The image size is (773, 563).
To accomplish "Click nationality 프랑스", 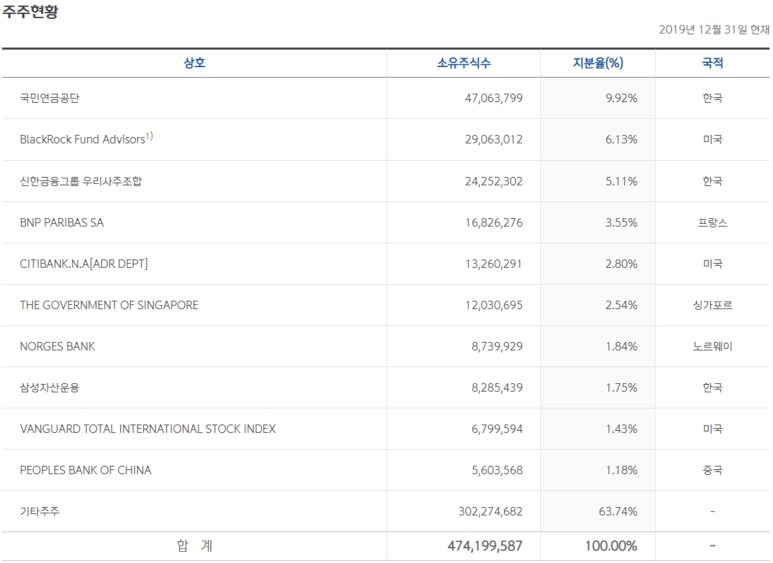I will coord(712,223).
